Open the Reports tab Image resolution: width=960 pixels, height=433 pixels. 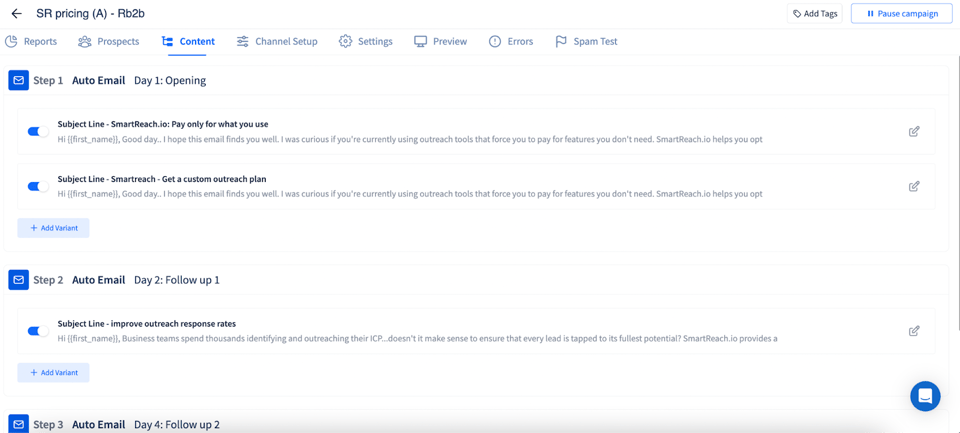click(31, 42)
